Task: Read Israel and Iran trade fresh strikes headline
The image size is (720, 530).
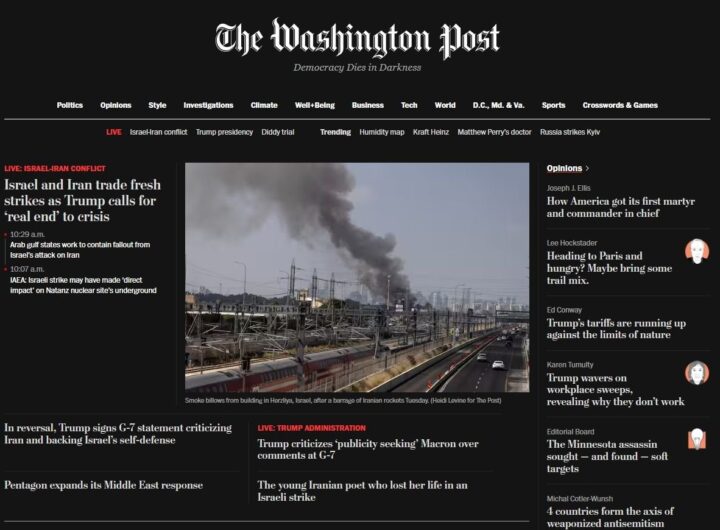Action: click(83, 201)
